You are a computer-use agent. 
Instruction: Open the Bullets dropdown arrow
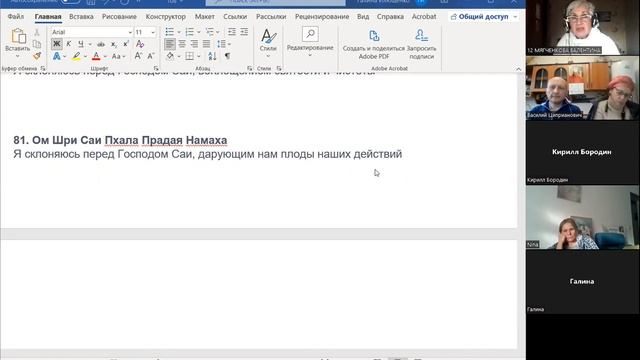click(x=179, y=32)
